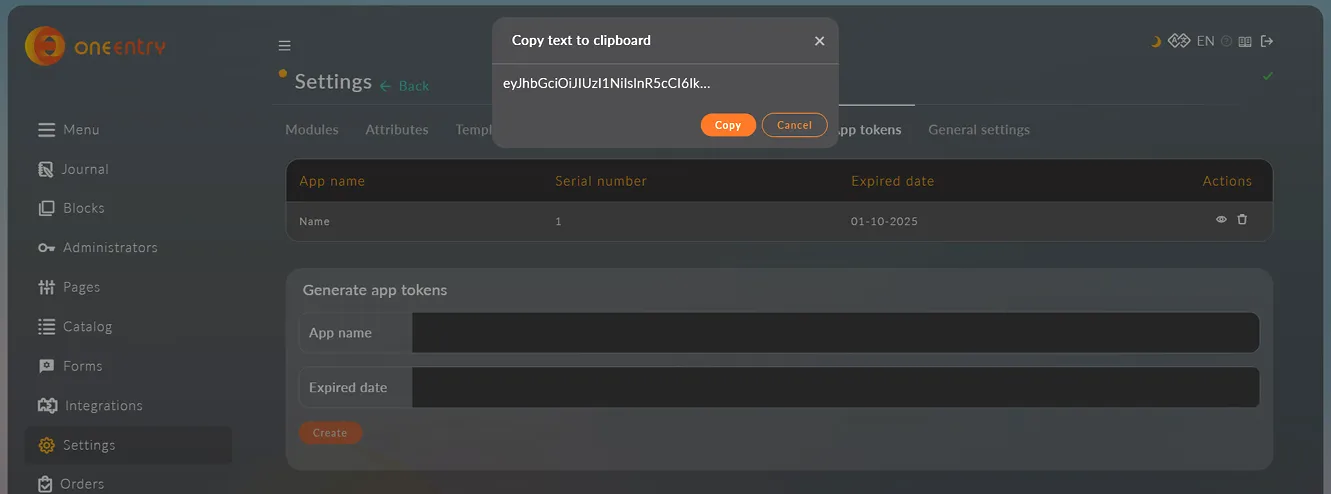Image resolution: width=1331 pixels, height=494 pixels.
Task: Click the Catalog list icon
Action: 46,326
